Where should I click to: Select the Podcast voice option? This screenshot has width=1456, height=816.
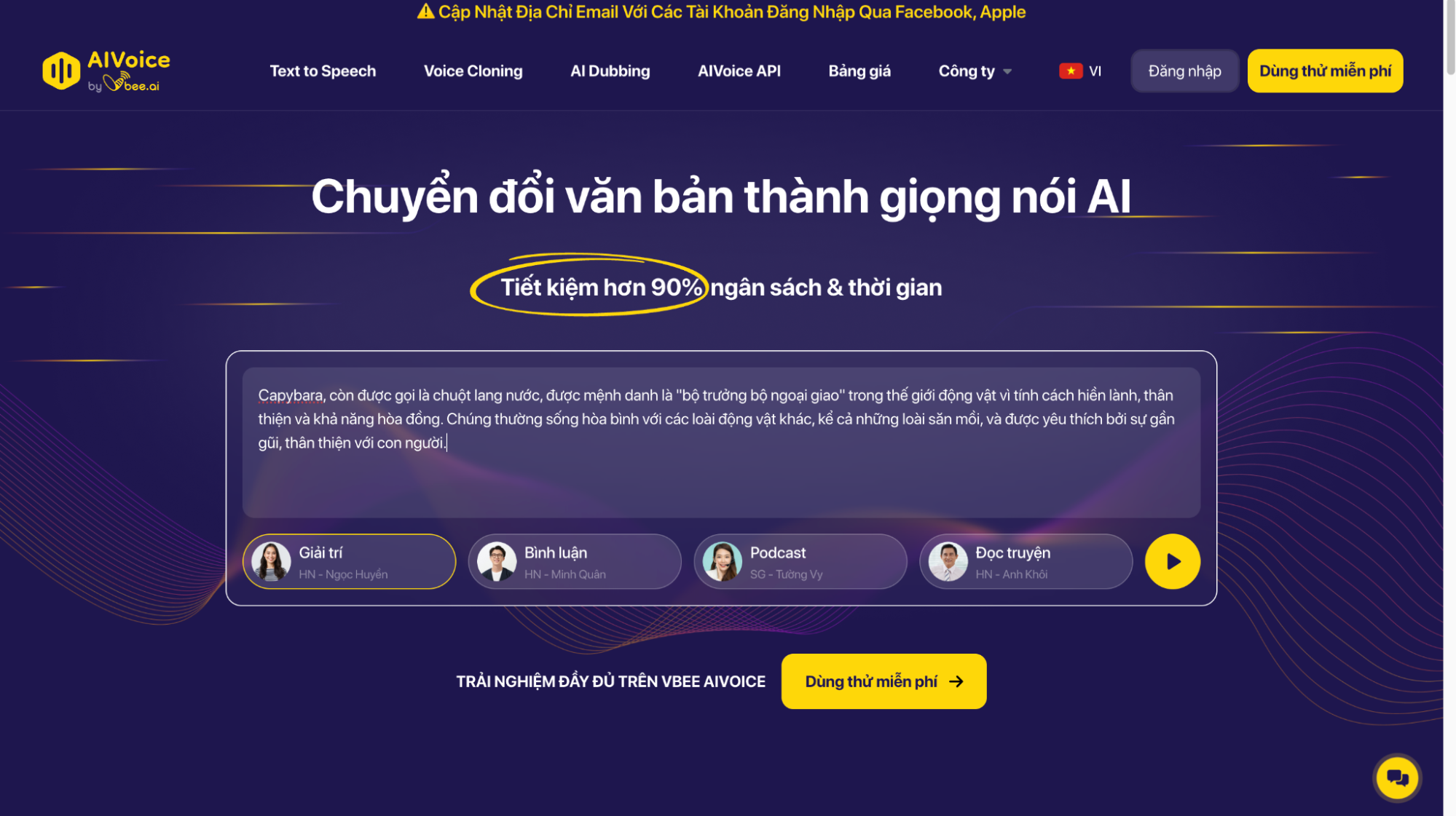pyautogui.click(x=800, y=561)
